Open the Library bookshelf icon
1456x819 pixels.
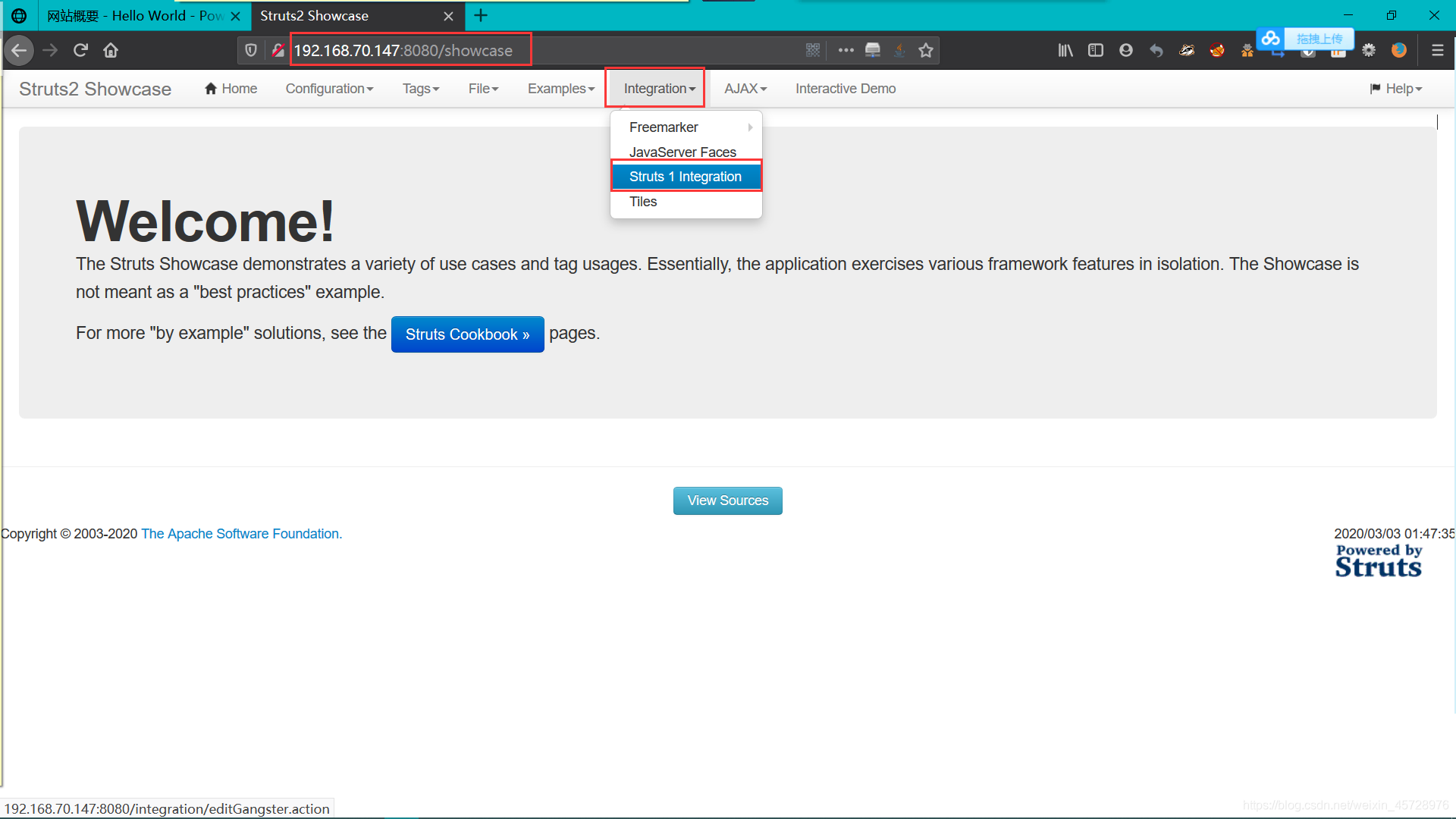[x=1065, y=50]
